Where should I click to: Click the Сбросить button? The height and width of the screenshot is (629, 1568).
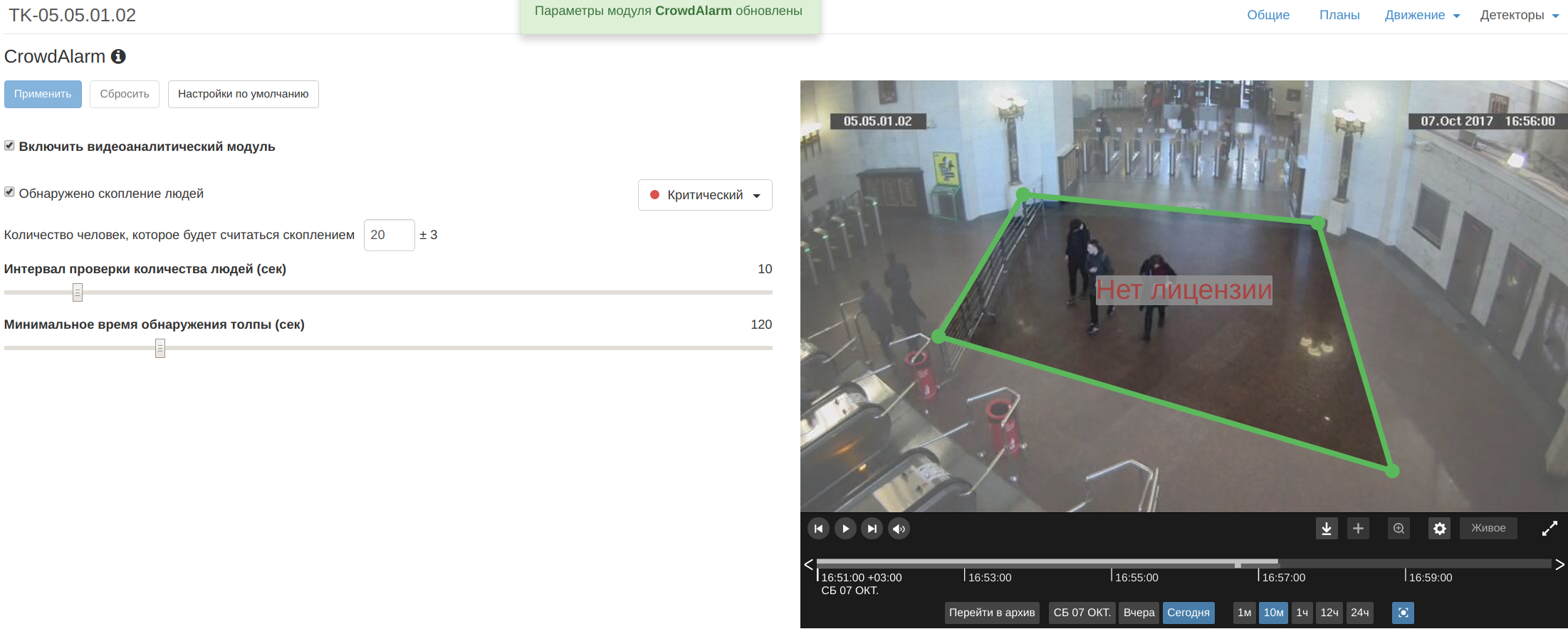click(x=125, y=94)
